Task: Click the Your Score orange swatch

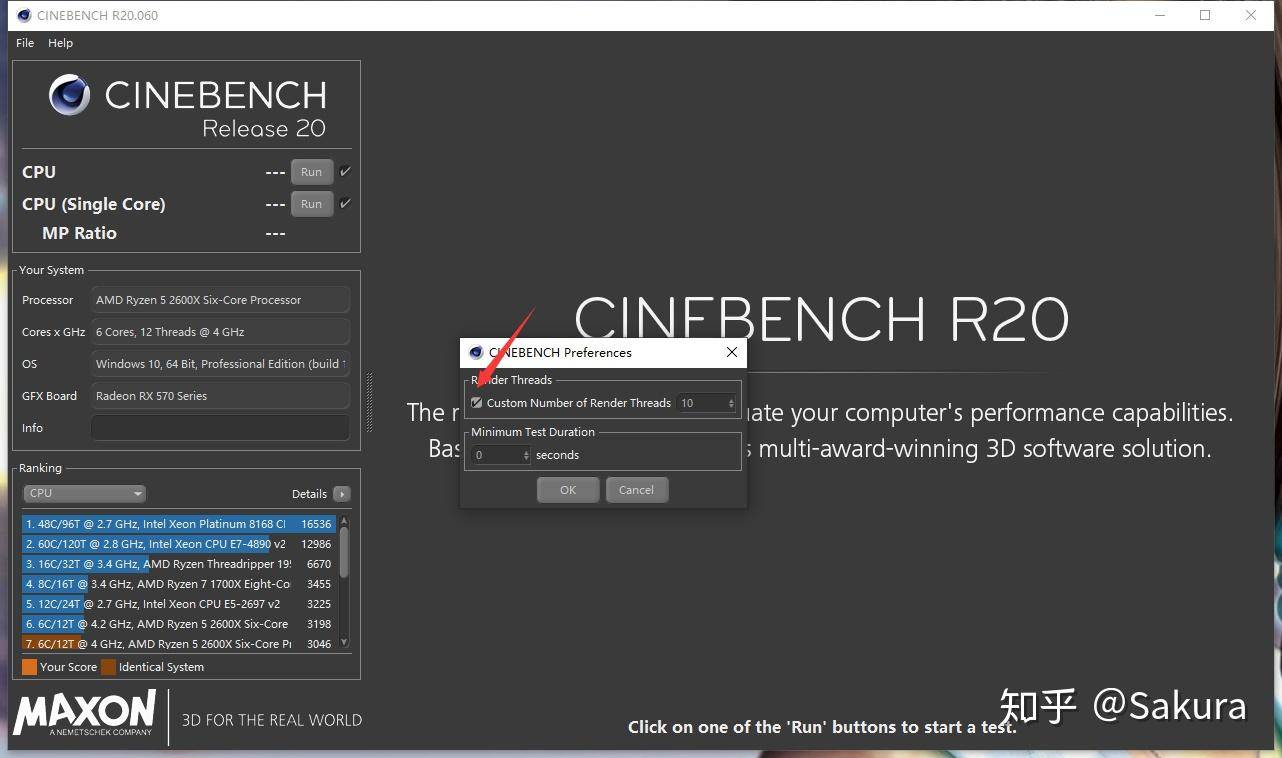Action: [29, 667]
